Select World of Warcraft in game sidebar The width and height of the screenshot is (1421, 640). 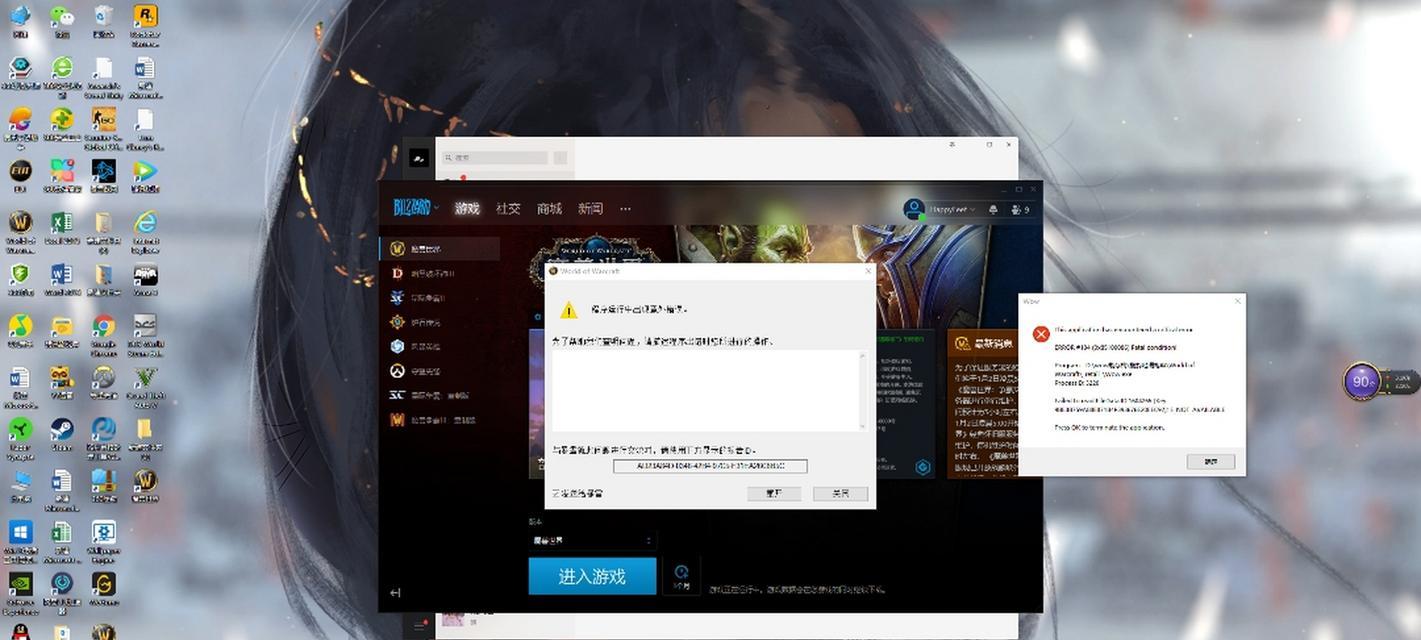pyautogui.click(x=440, y=249)
